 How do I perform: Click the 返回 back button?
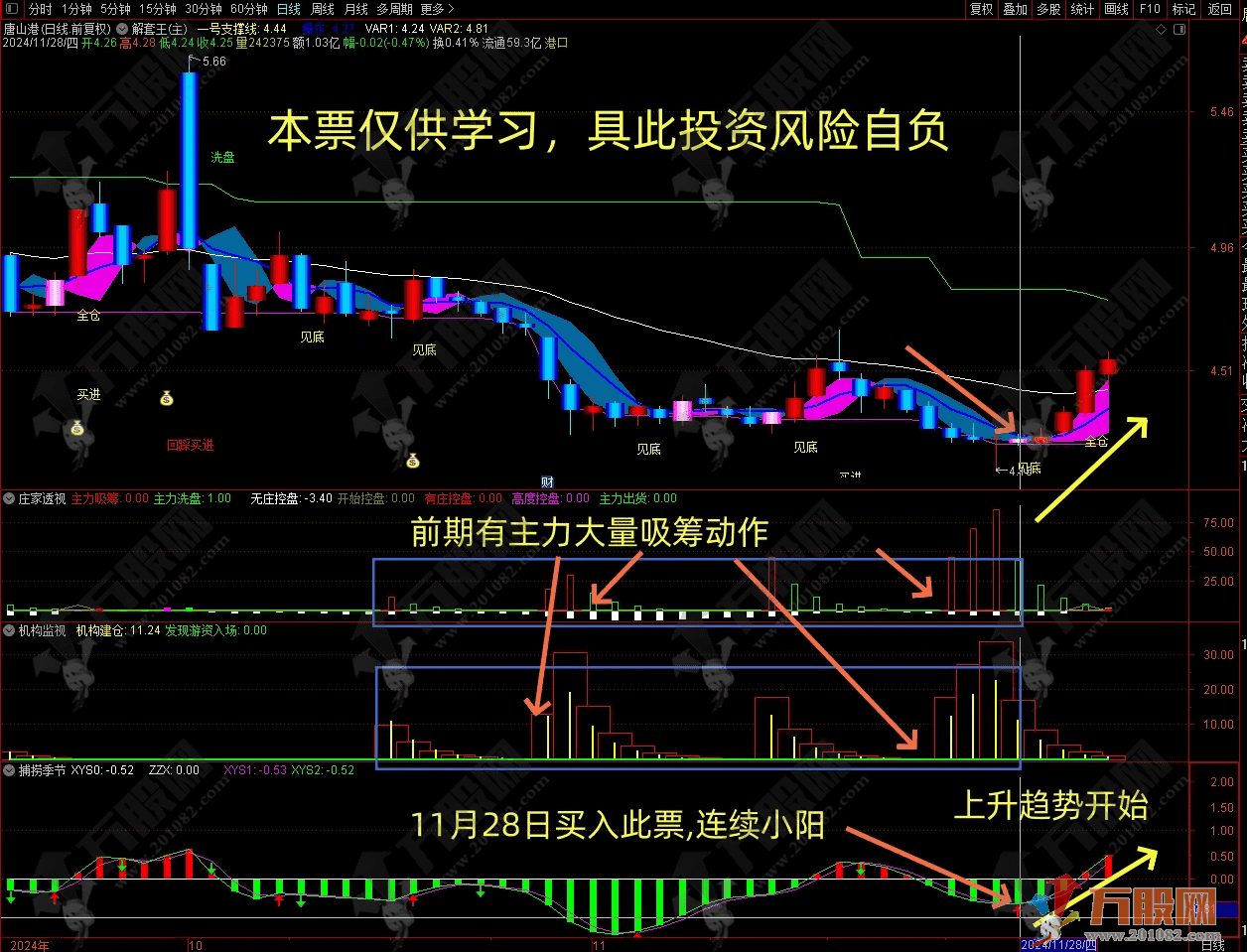[1220, 9]
